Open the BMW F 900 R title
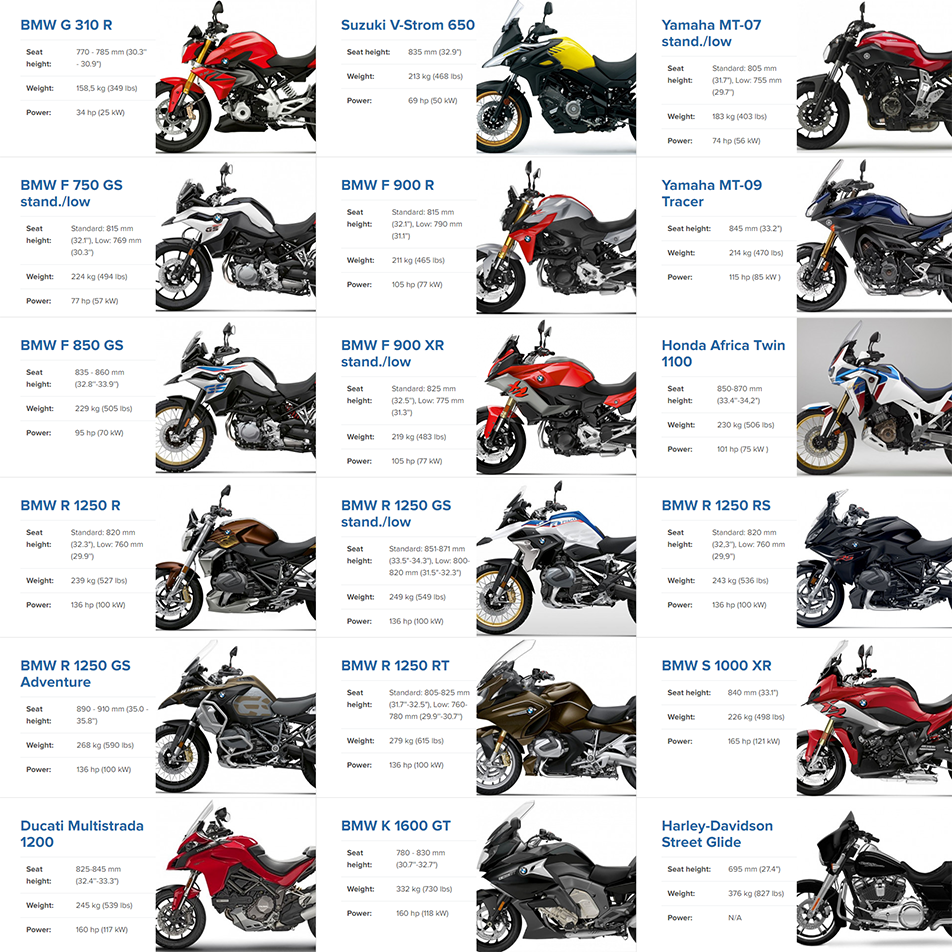The image size is (952, 952). pos(387,185)
